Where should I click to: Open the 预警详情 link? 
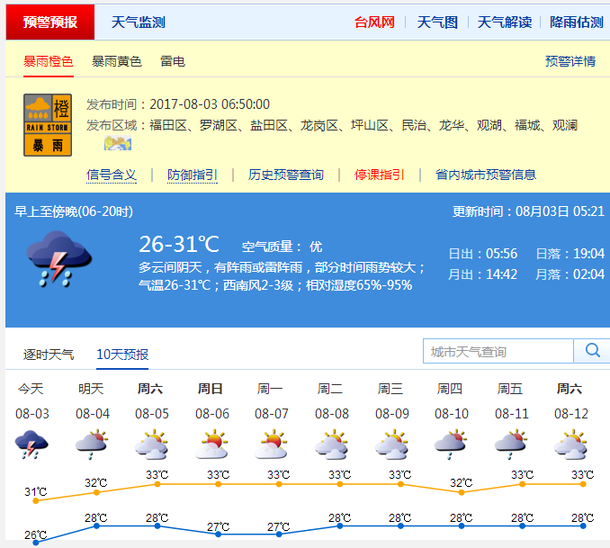coord(570,61)
